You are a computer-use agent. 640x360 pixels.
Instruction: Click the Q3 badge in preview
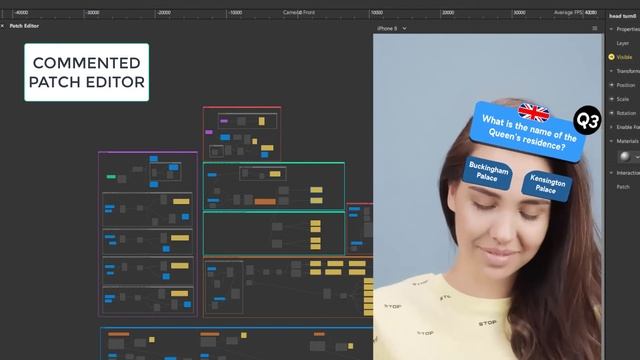(587, 120)
